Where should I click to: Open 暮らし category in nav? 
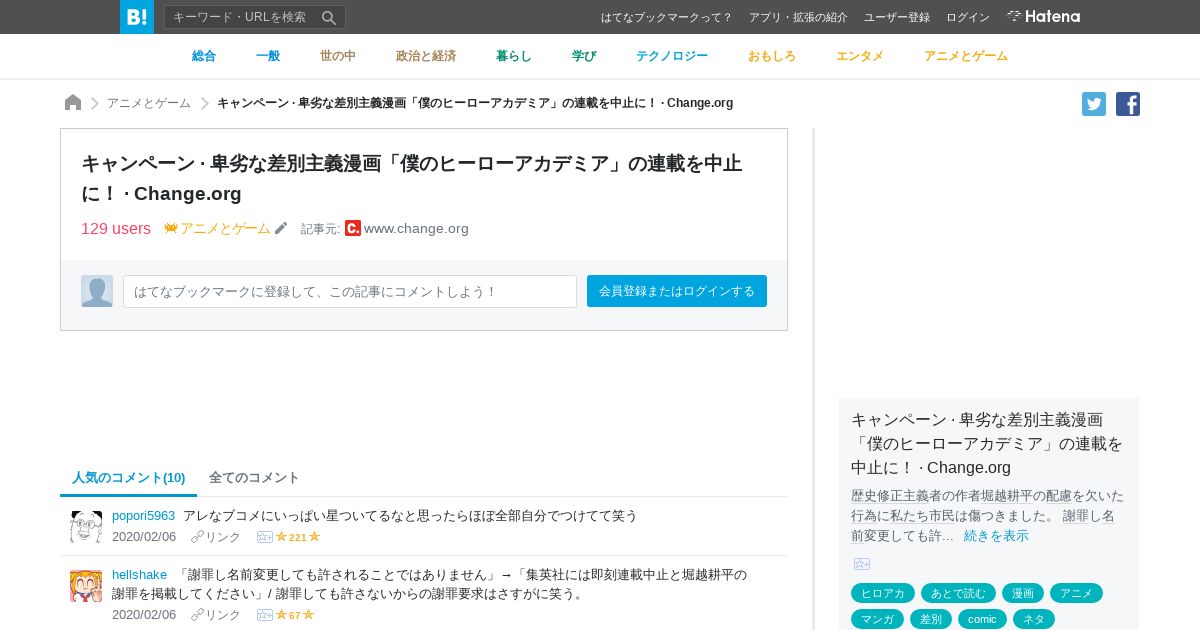[x=514, y=56]
